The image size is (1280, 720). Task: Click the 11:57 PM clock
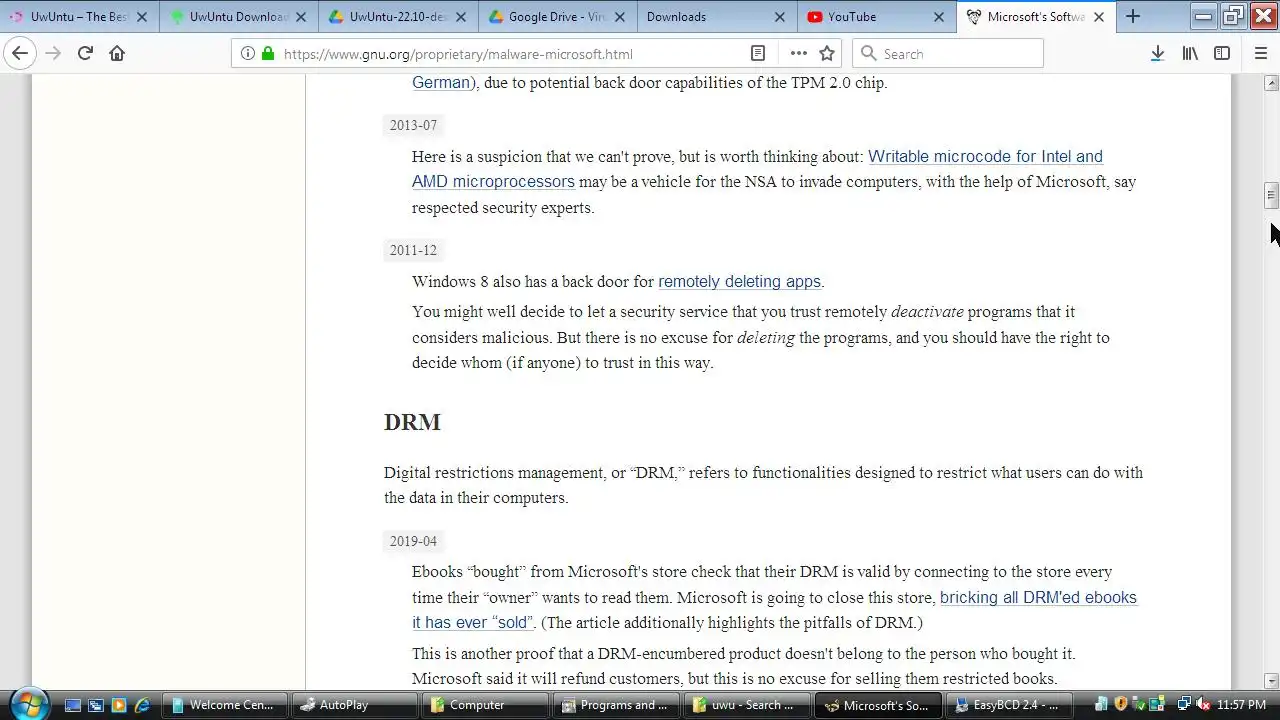point(1241,705)
